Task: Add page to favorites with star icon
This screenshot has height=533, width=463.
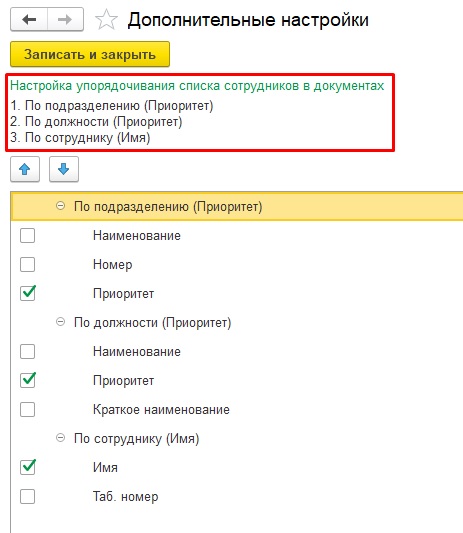Action: [x=106, y=20]
